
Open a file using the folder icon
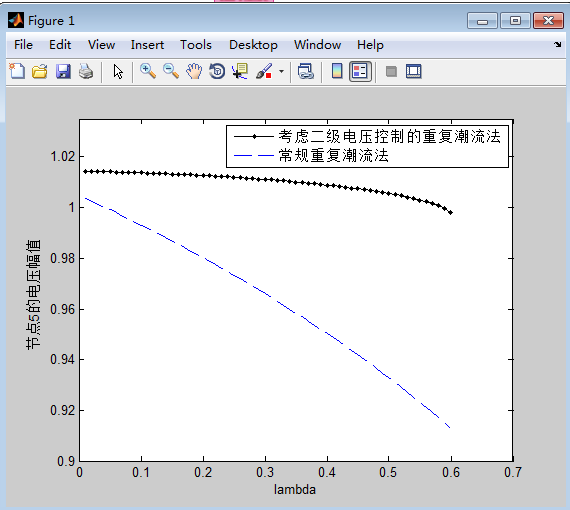(x=40, y=71)
